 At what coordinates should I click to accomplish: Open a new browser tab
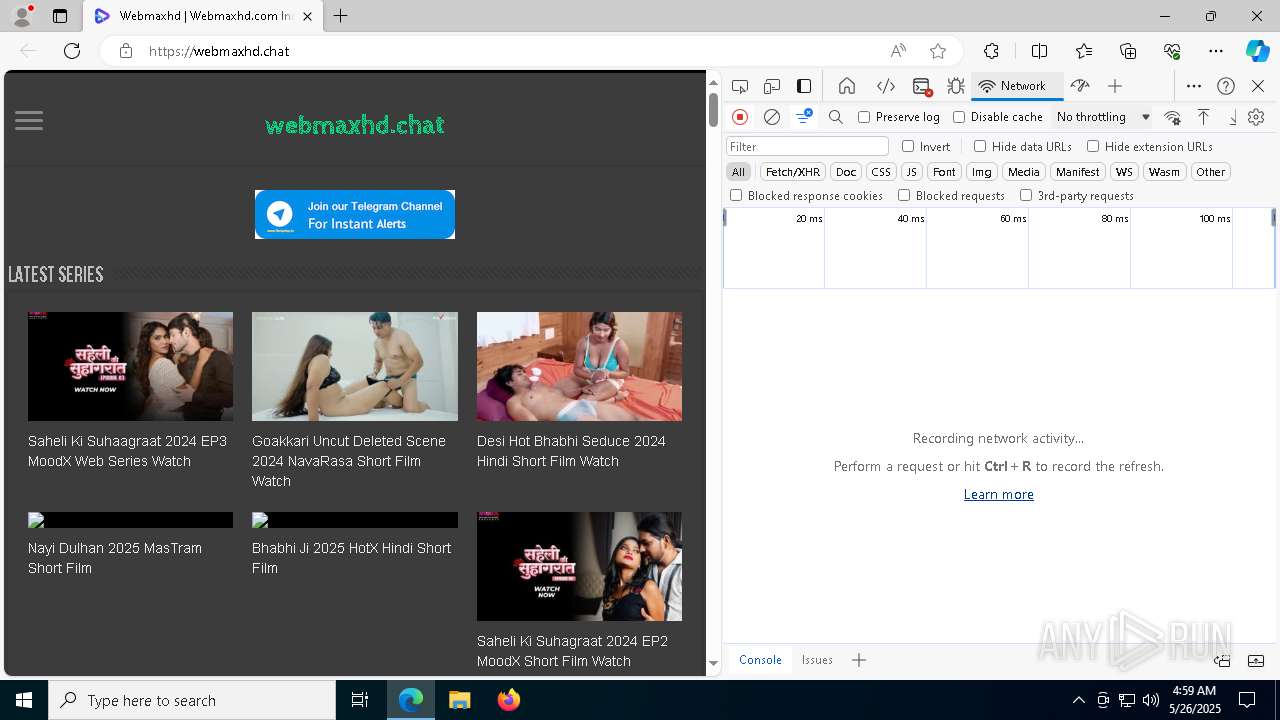341,16
